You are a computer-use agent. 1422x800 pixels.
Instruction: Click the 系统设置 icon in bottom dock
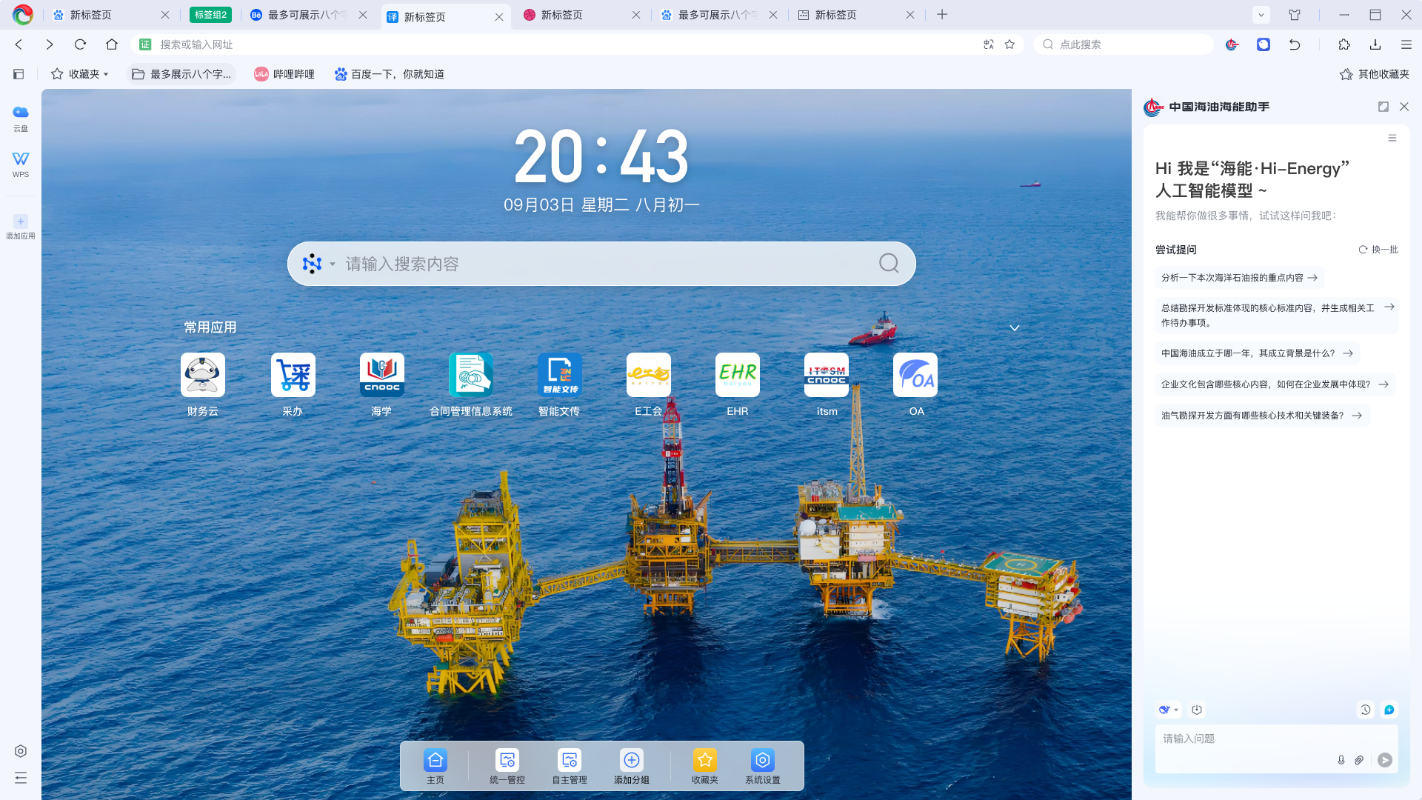(x=762, y=761)
